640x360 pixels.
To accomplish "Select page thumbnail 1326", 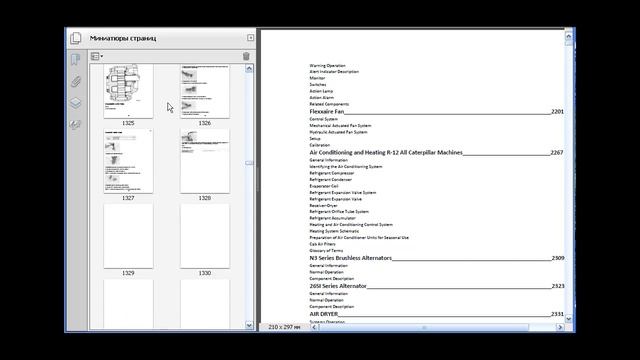I will pyautogui.click(x=205, y=91).
